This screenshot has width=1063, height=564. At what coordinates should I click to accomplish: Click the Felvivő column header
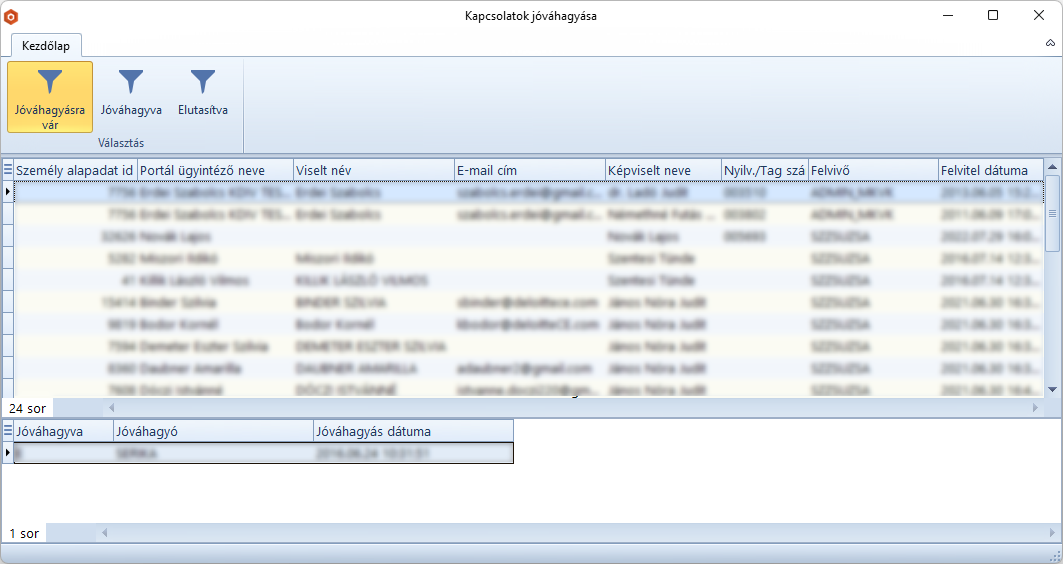pos(872,170)
